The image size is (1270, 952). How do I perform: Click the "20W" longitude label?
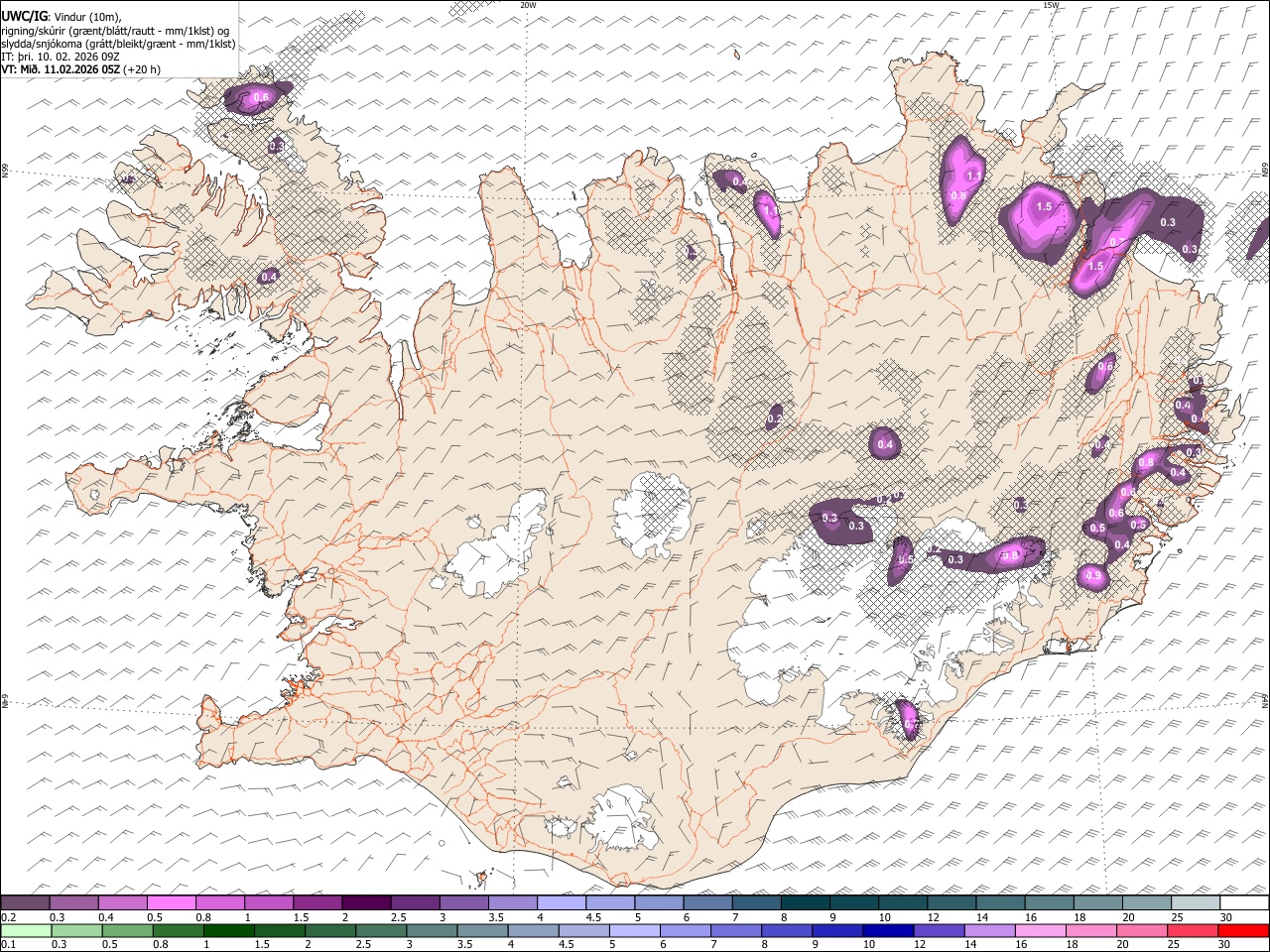pyautogui.click(x=528, y=5)
